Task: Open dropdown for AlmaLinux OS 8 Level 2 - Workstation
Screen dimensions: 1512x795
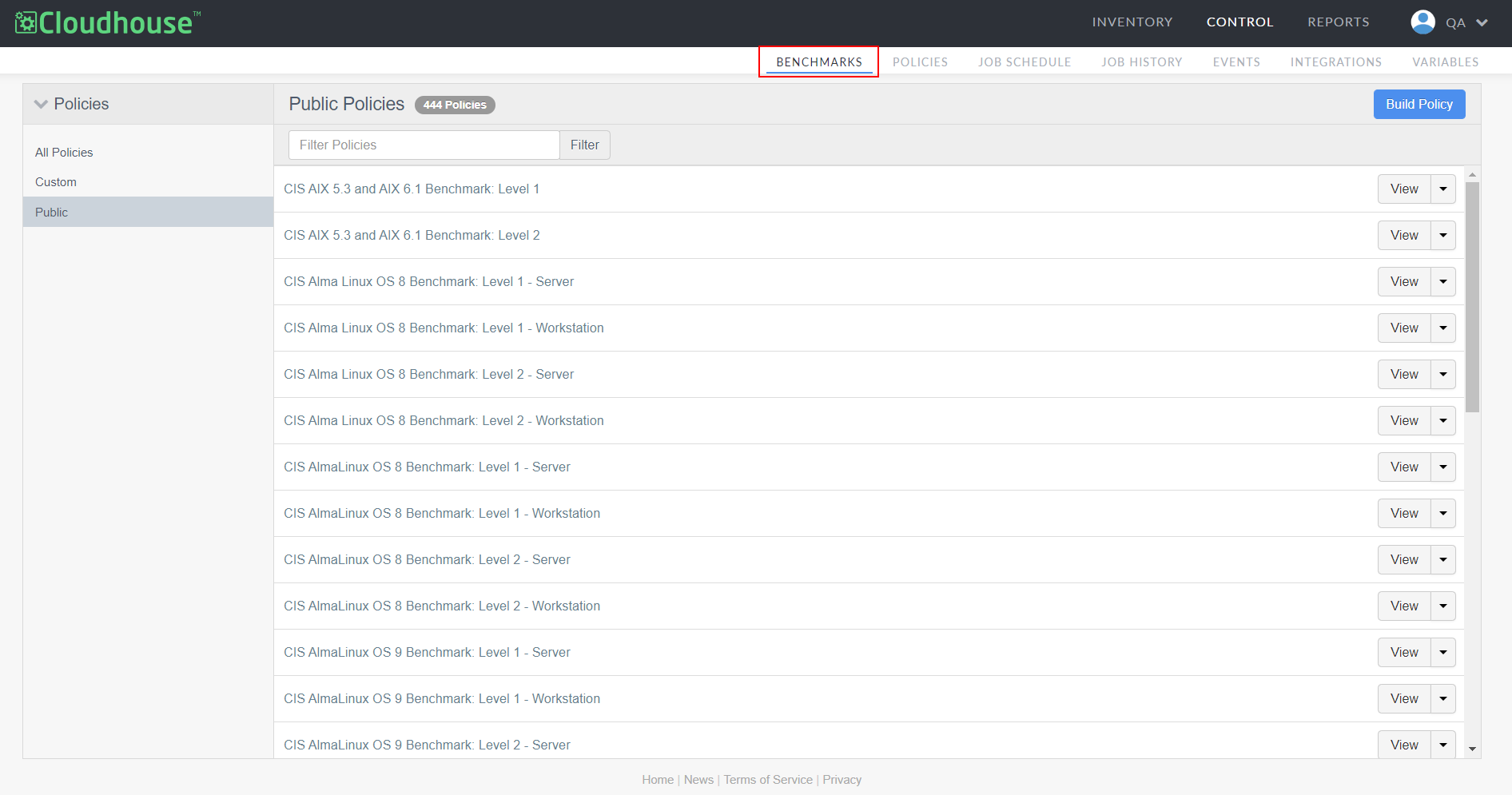Action: coord(1442,606)
